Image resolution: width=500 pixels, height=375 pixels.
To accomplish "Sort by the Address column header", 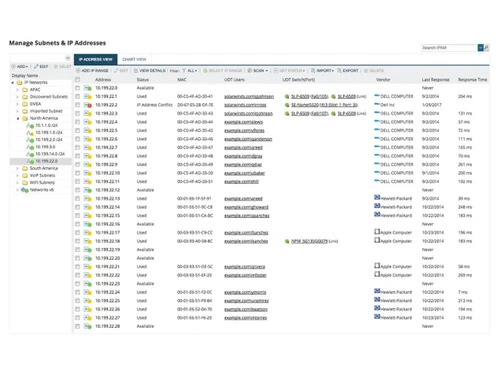I will pos(103,80).
